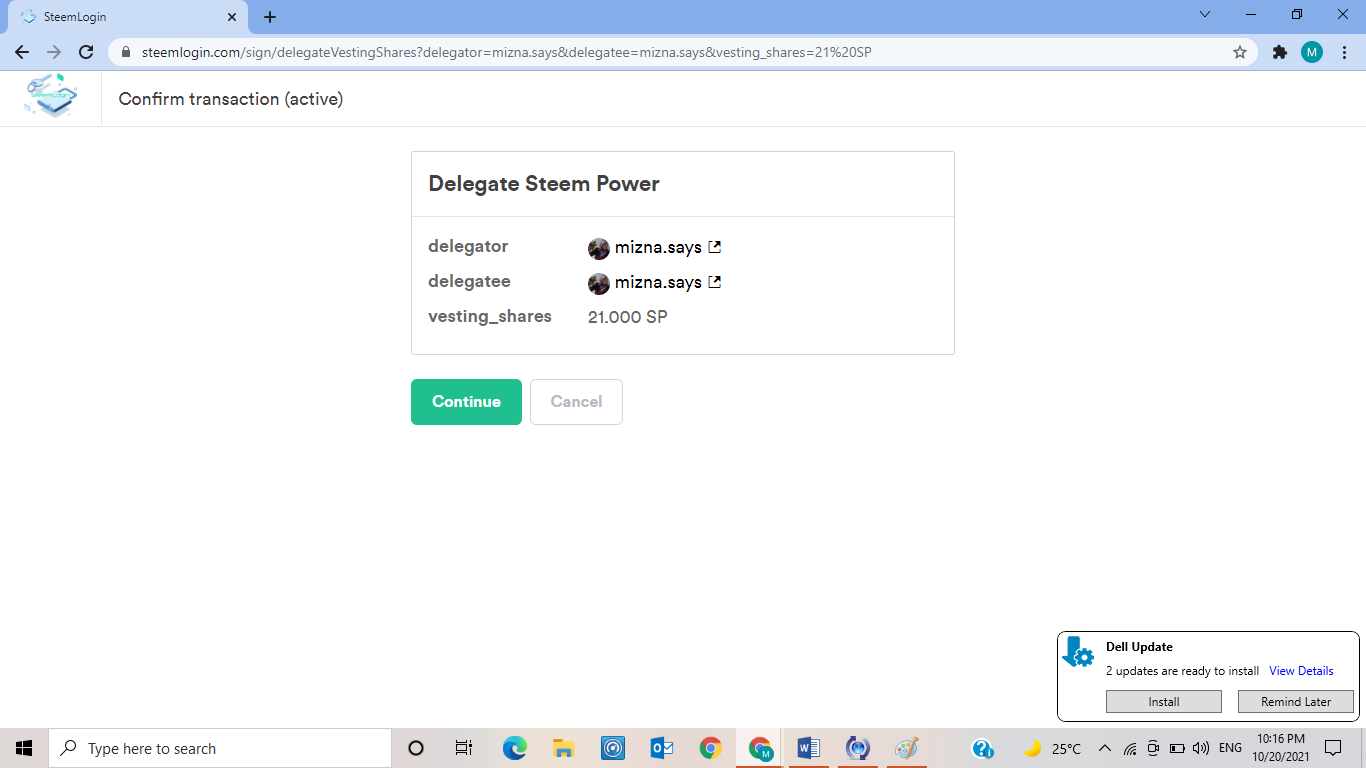Viewport: 1366px width, 768px height.
Task: Close the SteemLogin tab
Action: coord(232,17)
